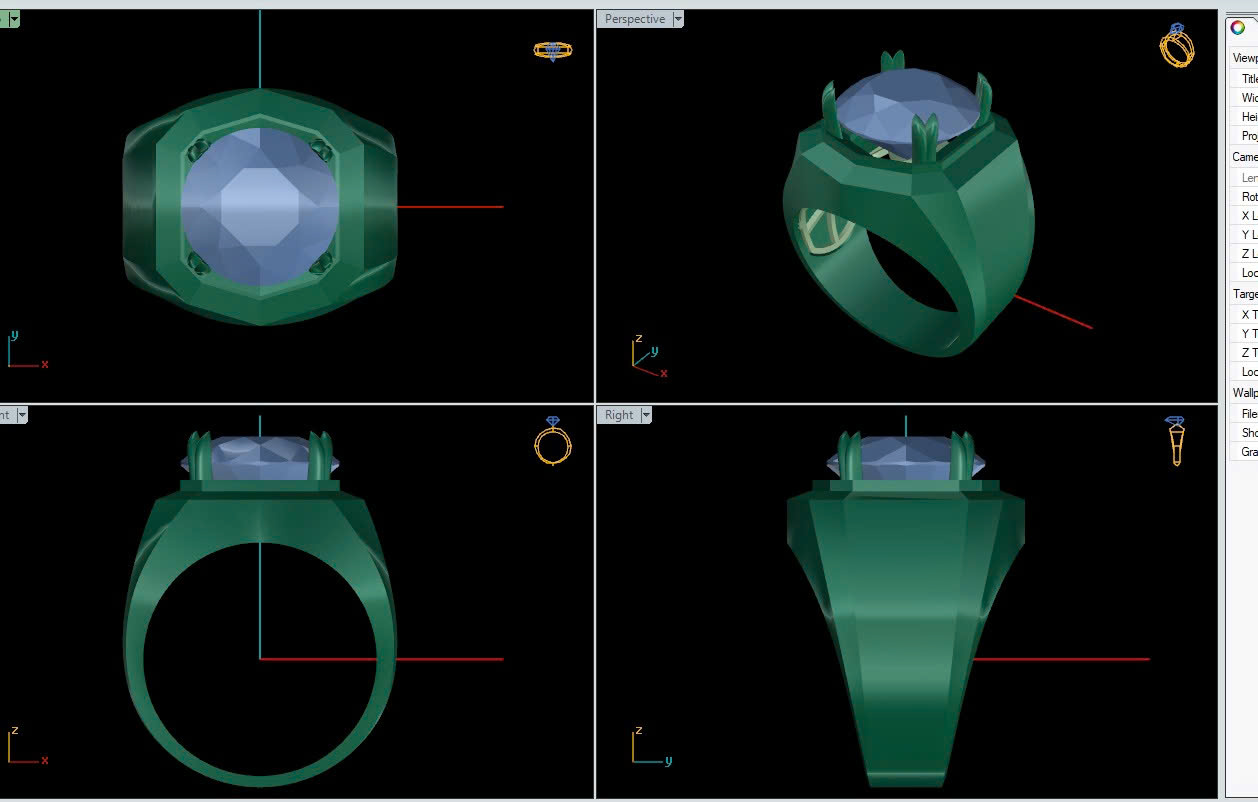
Task: Collapse the Camera section header in properties
Action: (1245, 157)
